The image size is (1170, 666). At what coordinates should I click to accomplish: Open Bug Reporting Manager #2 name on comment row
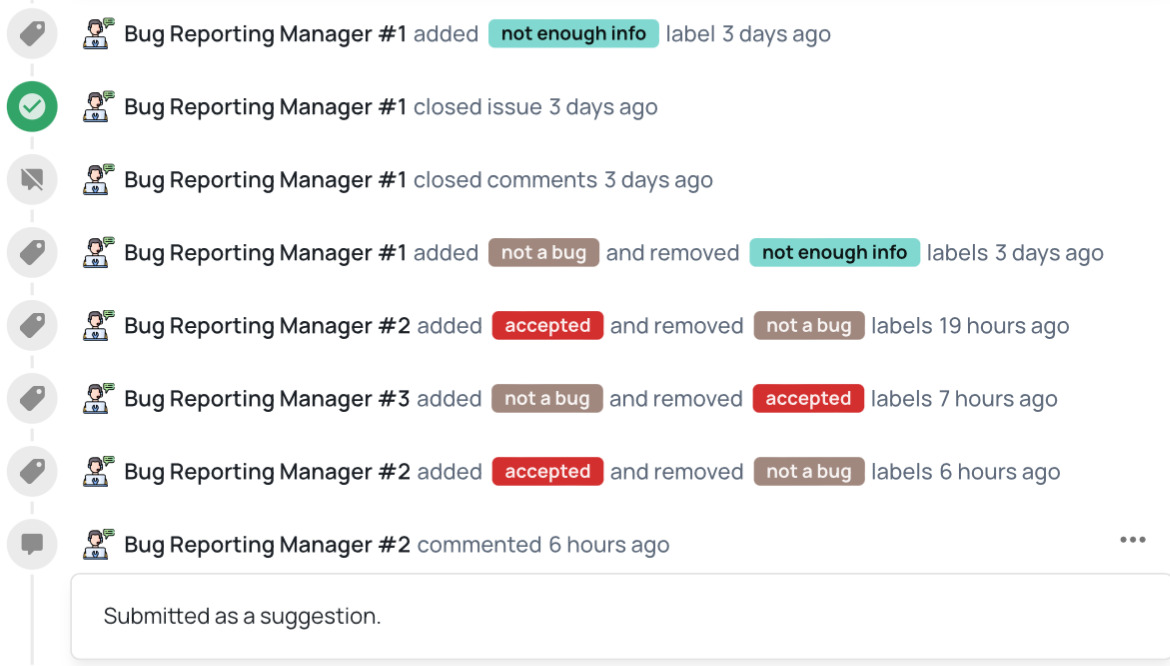click(267, 545)
